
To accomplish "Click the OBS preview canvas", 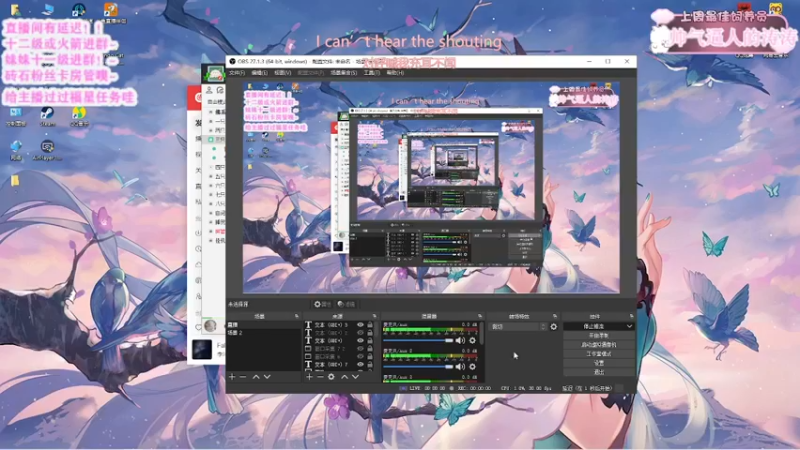I will 431,187.
